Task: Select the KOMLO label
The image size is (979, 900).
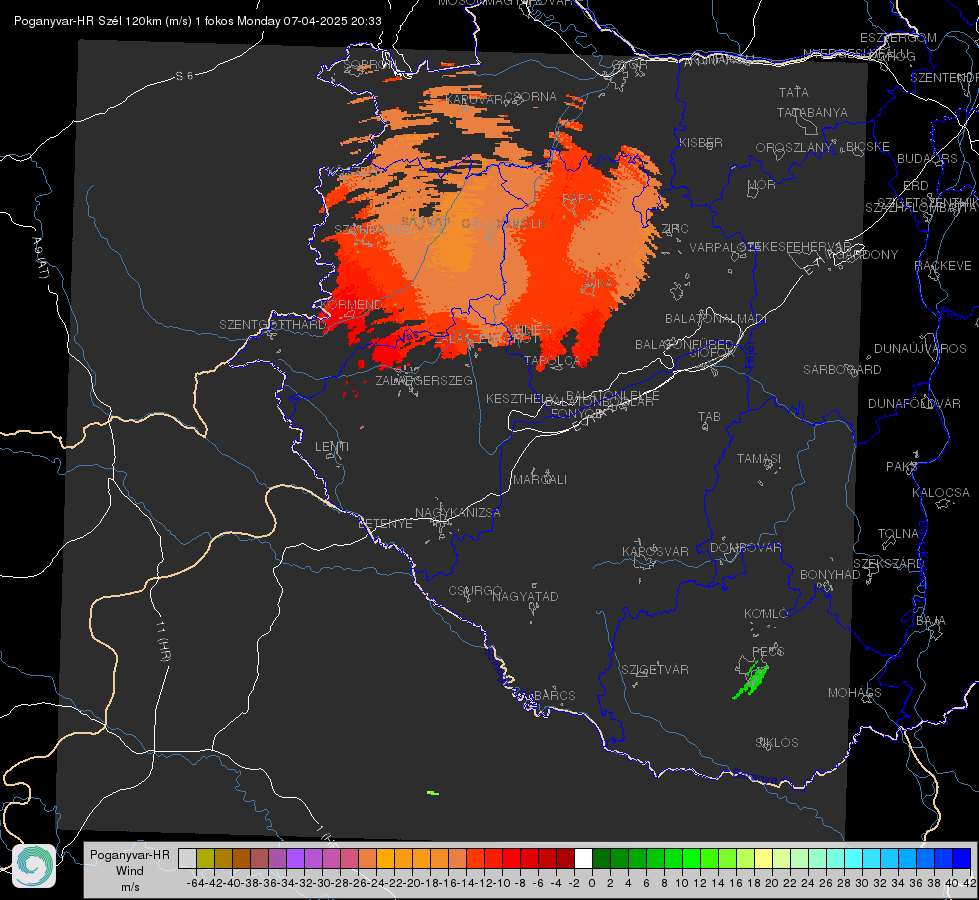Action: coord(767,614)
